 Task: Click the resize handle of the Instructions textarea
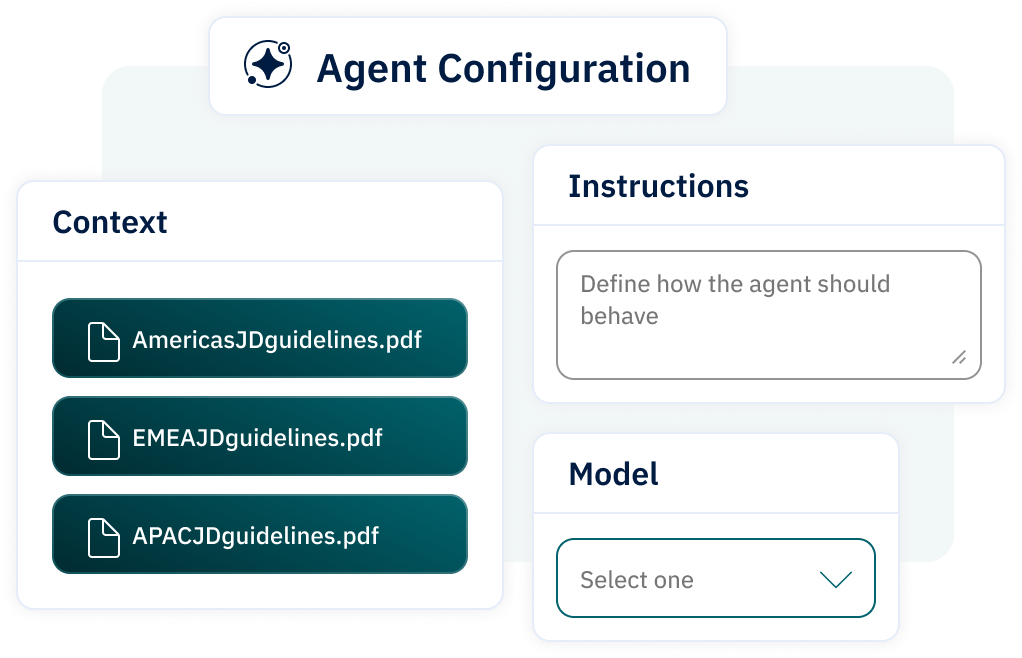957,357
